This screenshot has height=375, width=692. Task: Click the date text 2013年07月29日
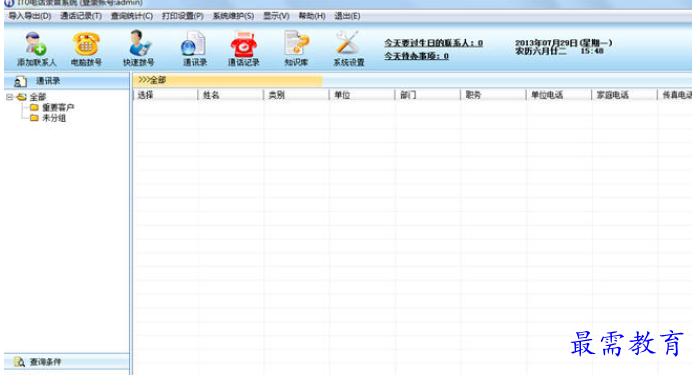[546, 43]
